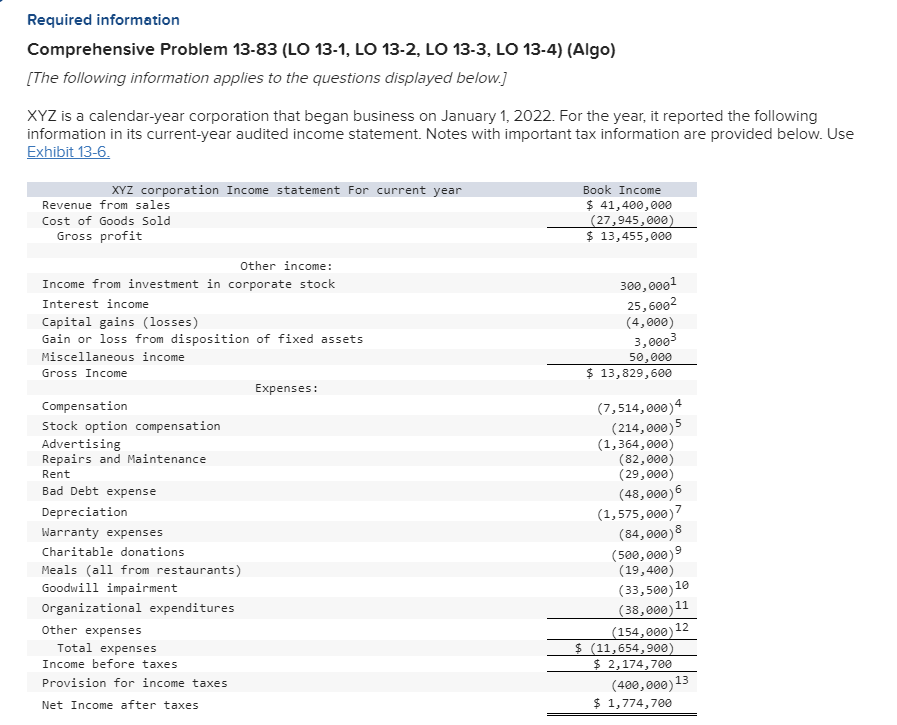Image resolution: width=897 pixels, height=725 pixels.
Task: Click footnote 5 beside Stock option compensation
Action: (680, 422)
